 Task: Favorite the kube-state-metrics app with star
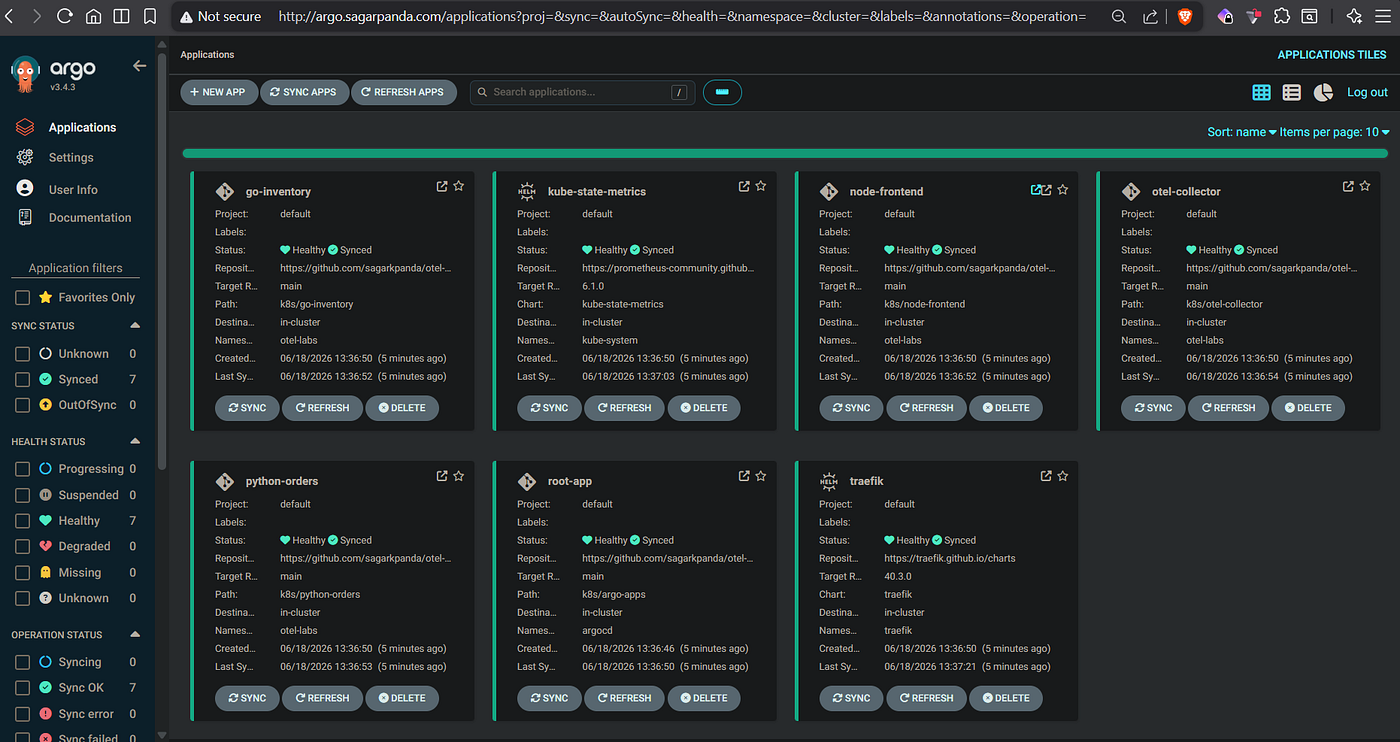tap(761, 186)
